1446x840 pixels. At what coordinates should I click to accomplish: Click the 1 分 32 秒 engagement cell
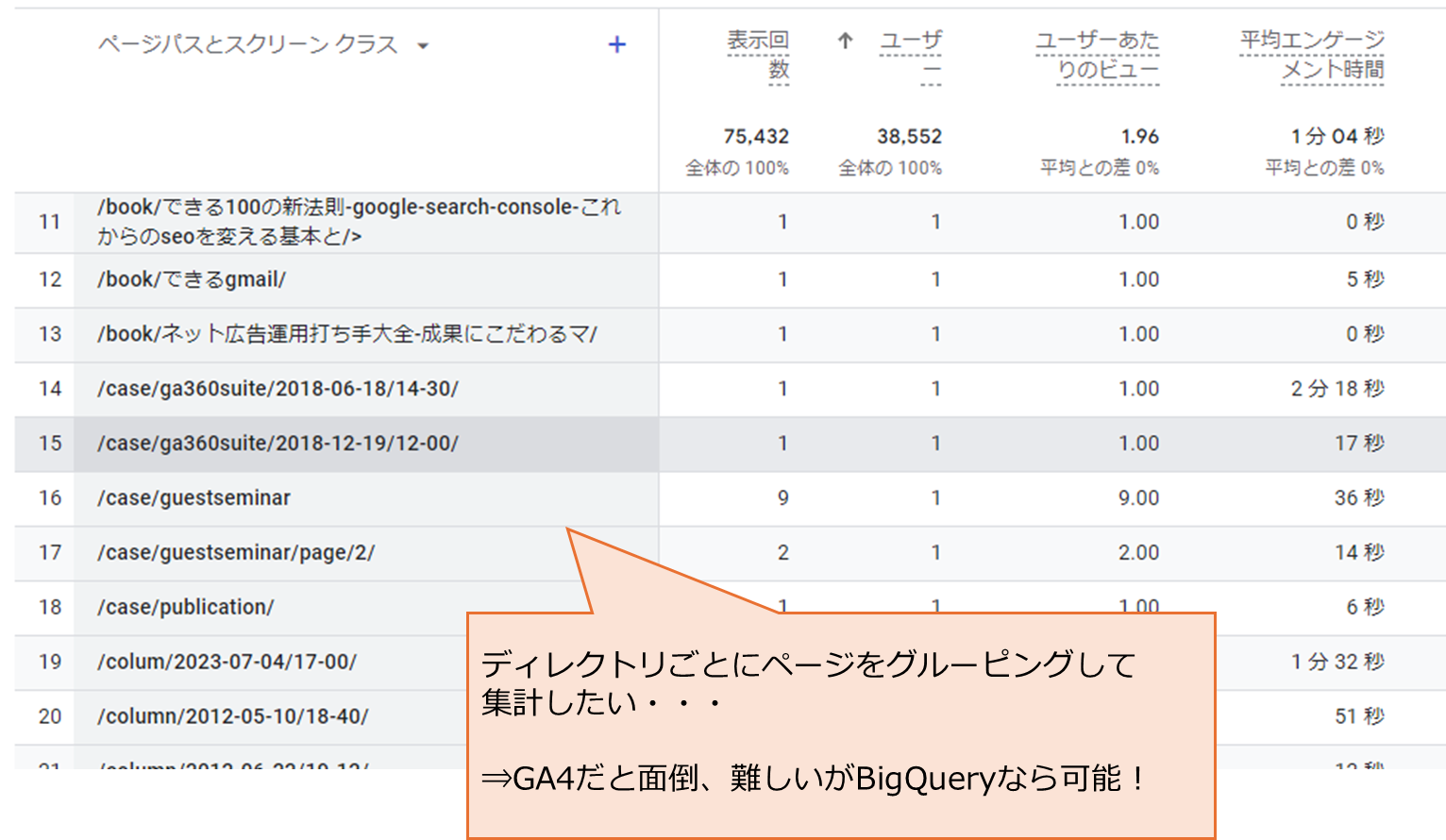[x=1337, y=662]
